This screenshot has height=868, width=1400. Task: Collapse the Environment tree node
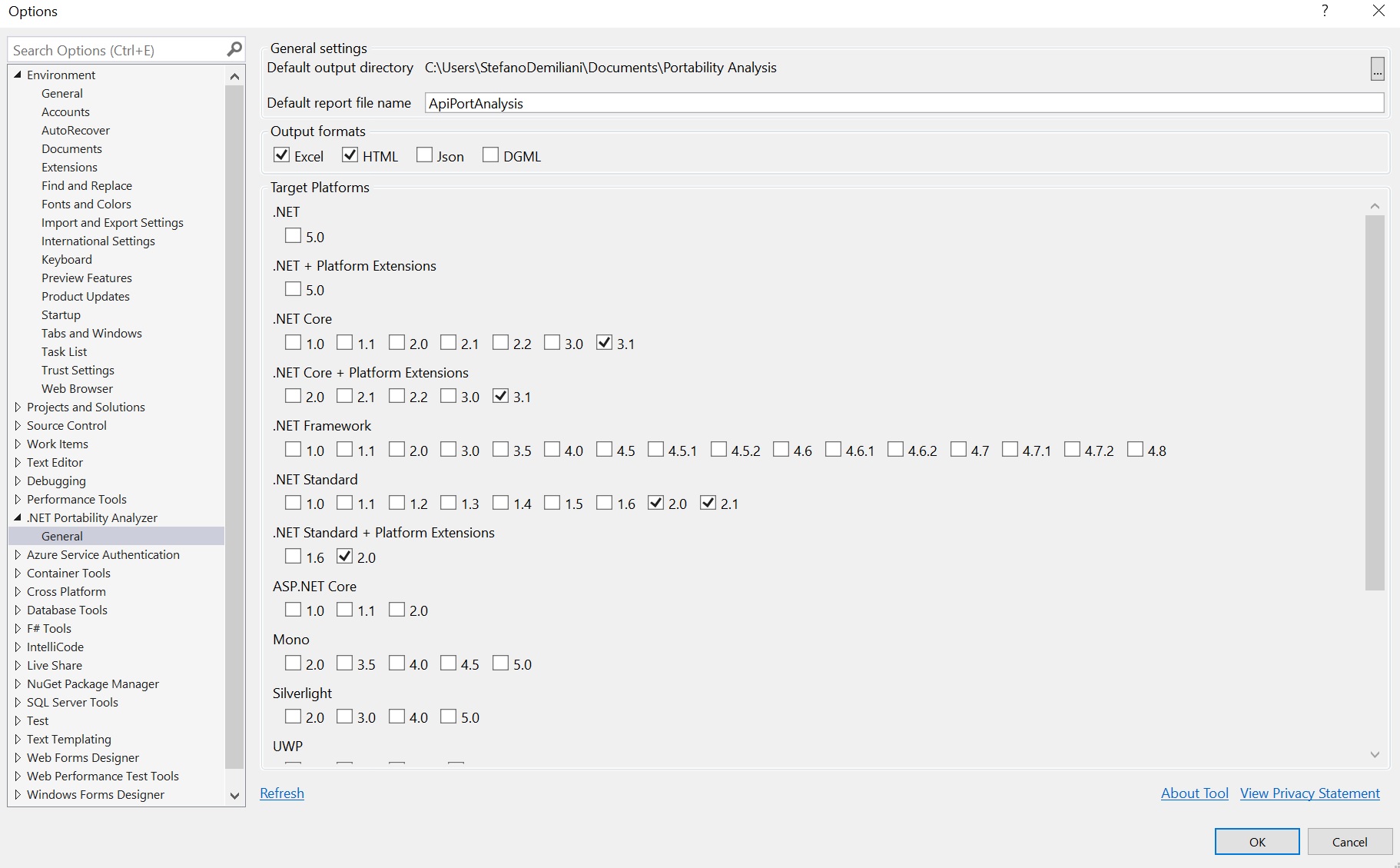point(18,75)
